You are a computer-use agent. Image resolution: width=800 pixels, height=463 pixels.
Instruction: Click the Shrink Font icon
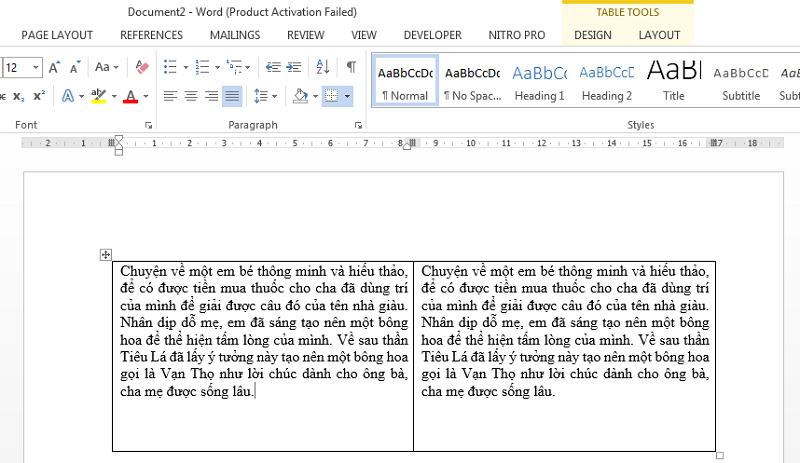(x=74, y=67)
